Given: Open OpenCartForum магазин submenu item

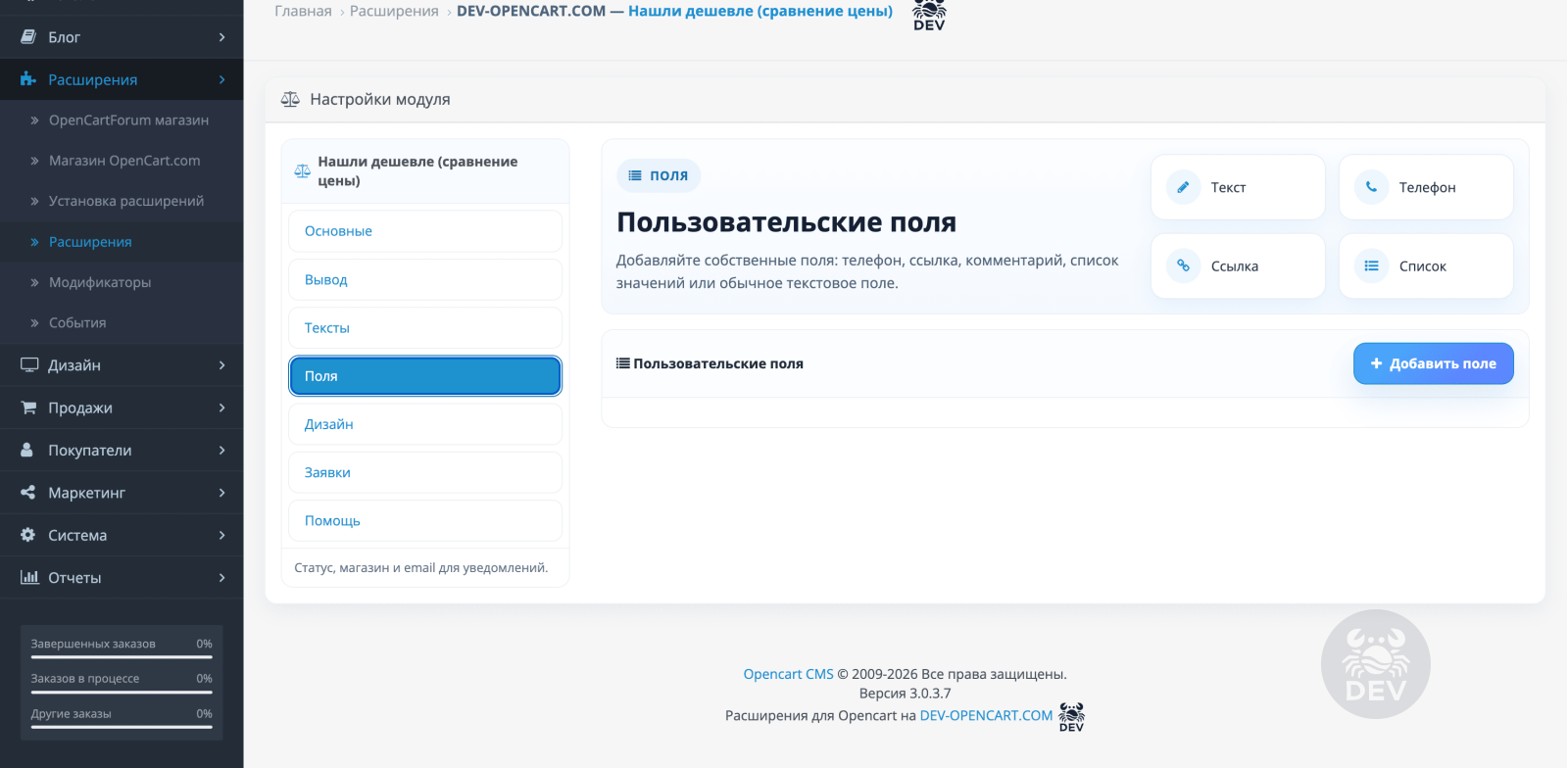Looking at the screenshot, I should click(122, 120).
